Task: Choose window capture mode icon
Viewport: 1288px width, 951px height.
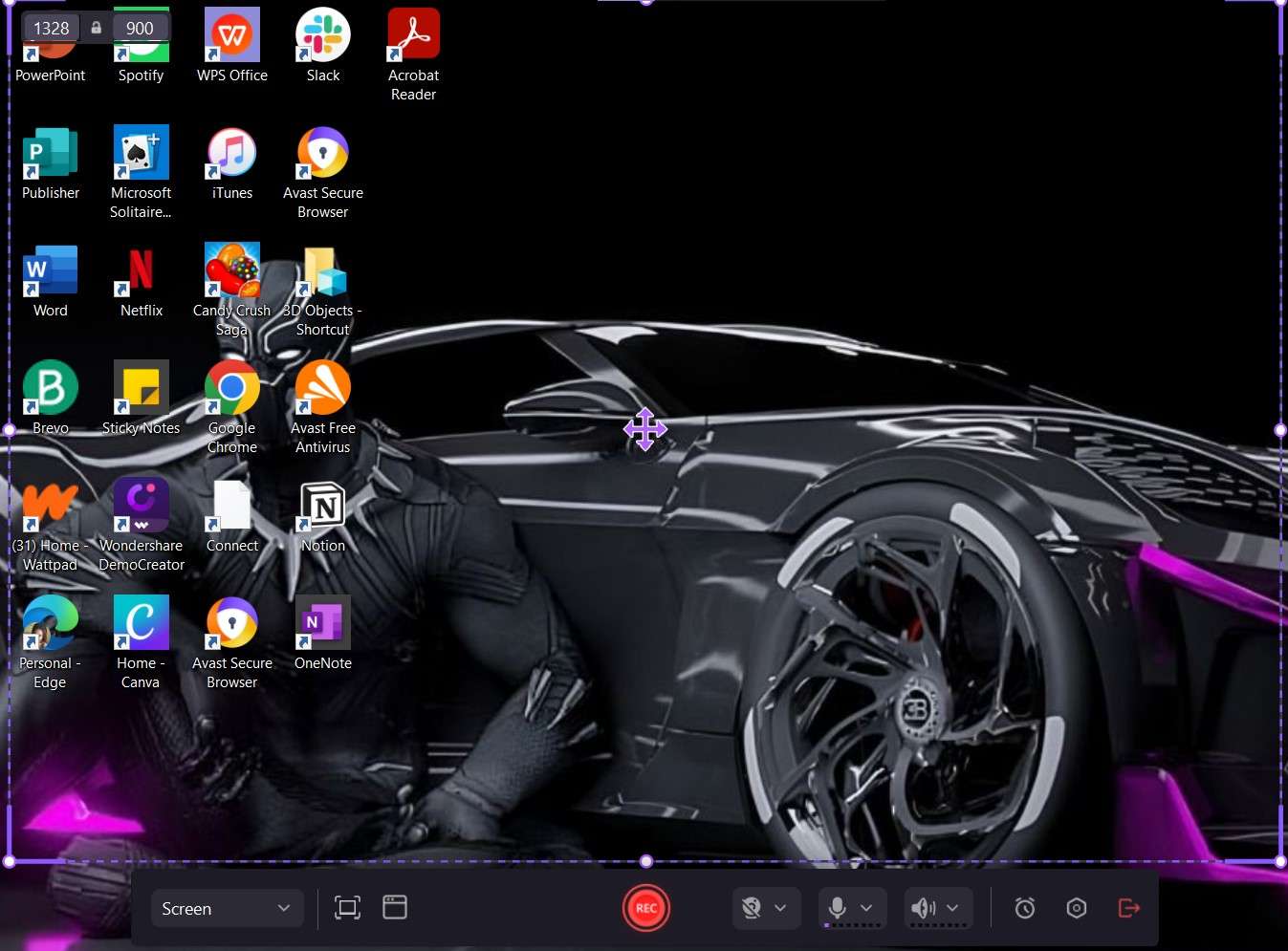Action: coord(395,908)
